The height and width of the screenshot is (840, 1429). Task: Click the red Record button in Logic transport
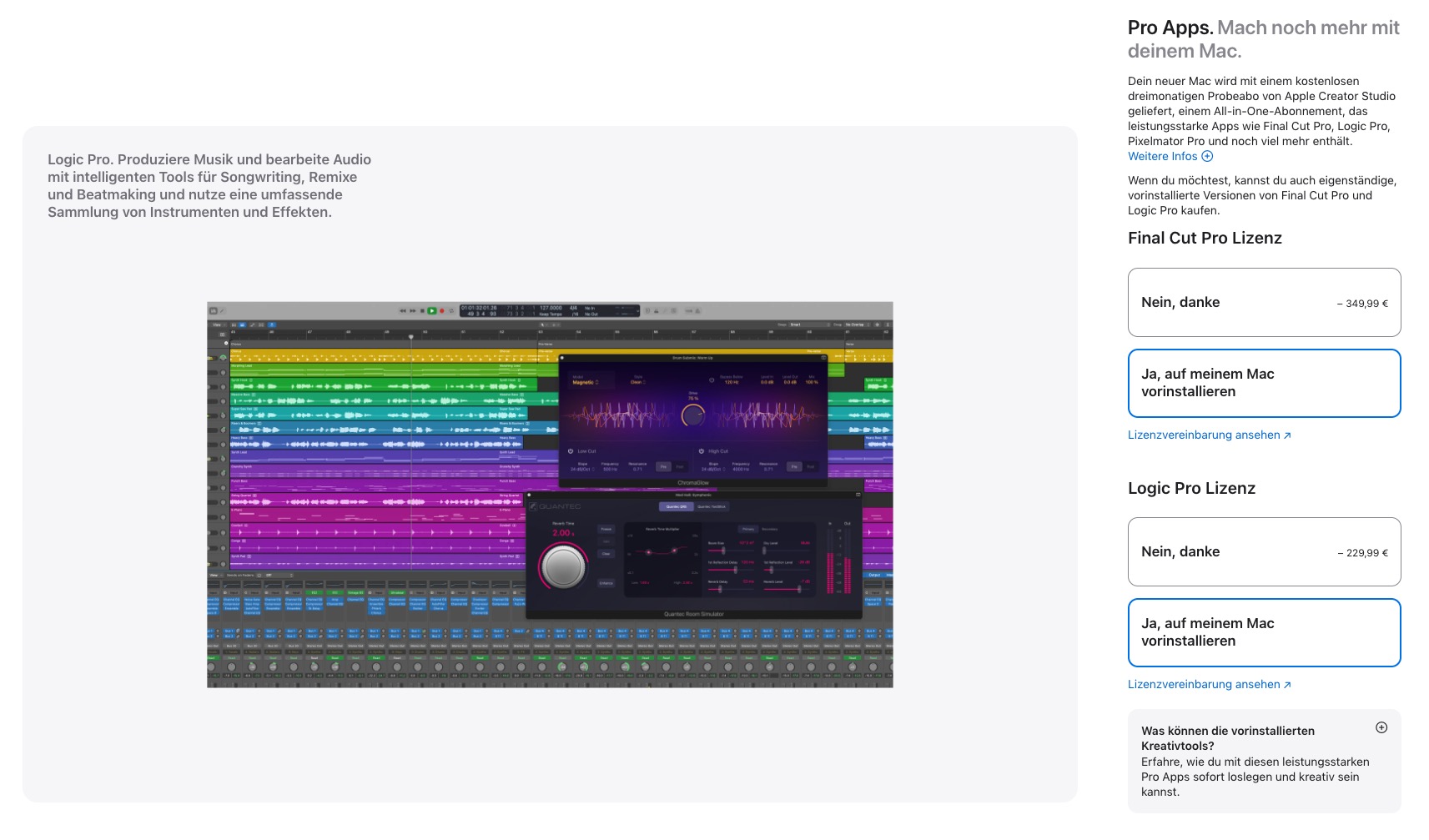coord(441,311)
